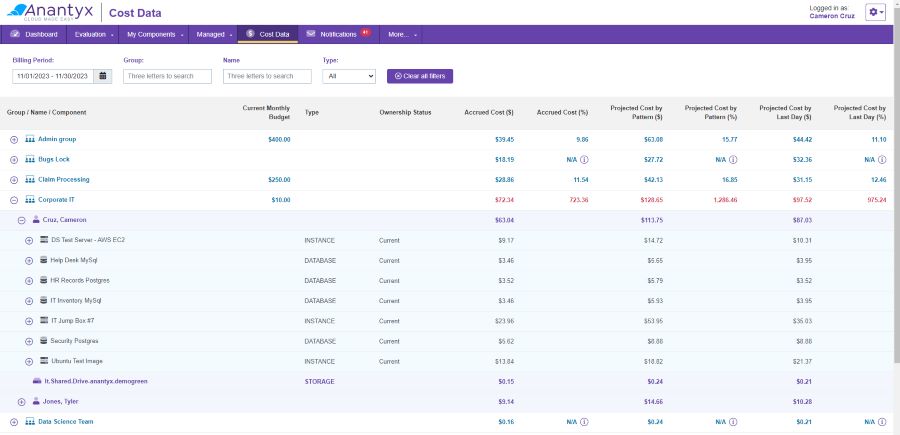Viewport: 900px width, 435px height.
Task: Select the Cost Data tab
Action: [x=268, y=34]
